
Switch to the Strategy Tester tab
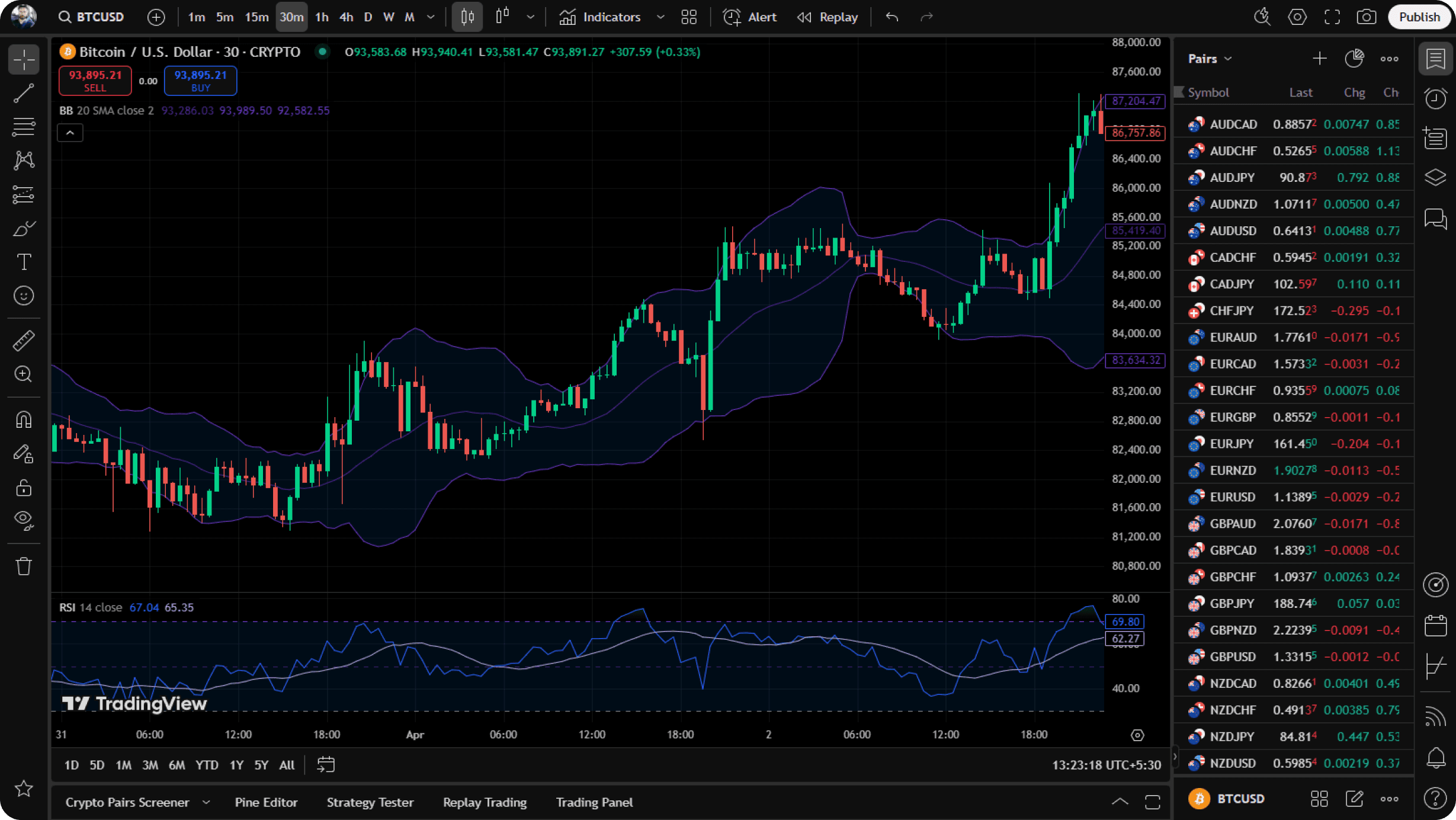tap(370, 802)
